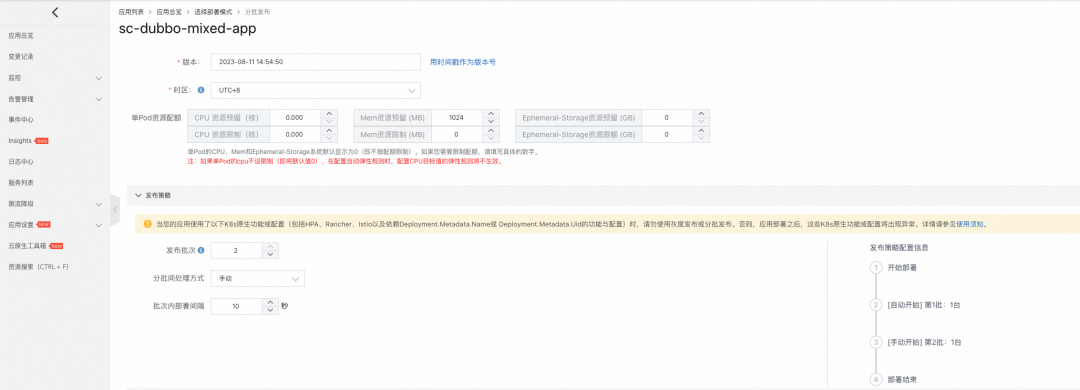Click the info icon next to 发布批次

point(201,251)
